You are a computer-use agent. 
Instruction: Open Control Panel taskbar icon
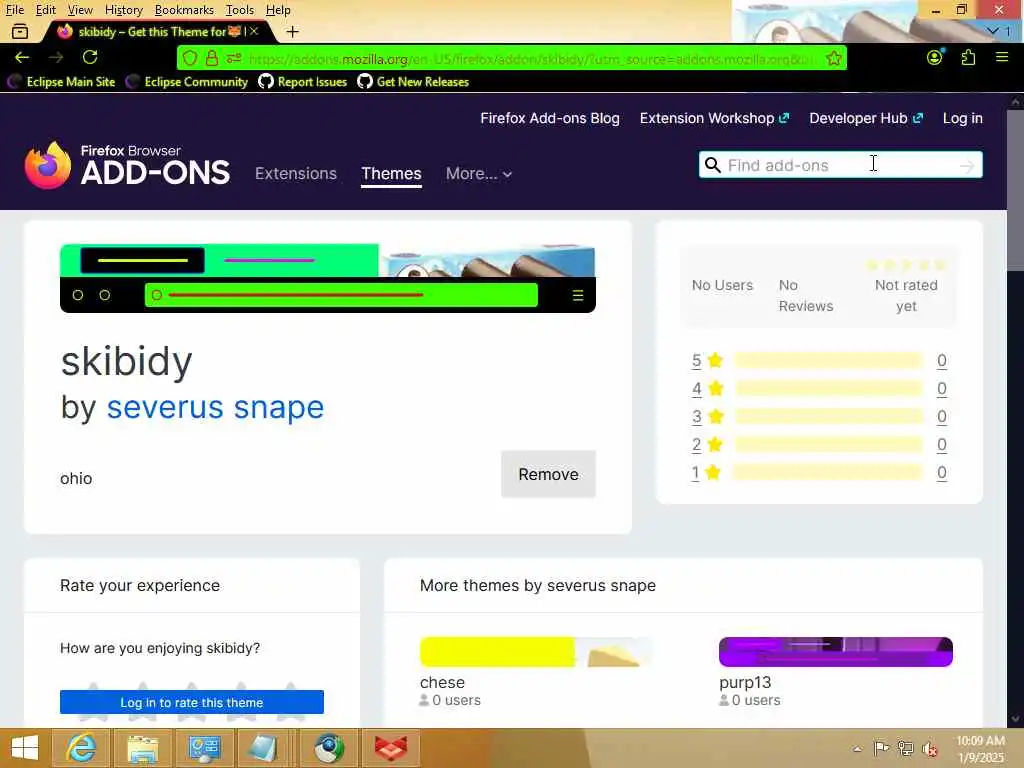click(x=204, y=748)
